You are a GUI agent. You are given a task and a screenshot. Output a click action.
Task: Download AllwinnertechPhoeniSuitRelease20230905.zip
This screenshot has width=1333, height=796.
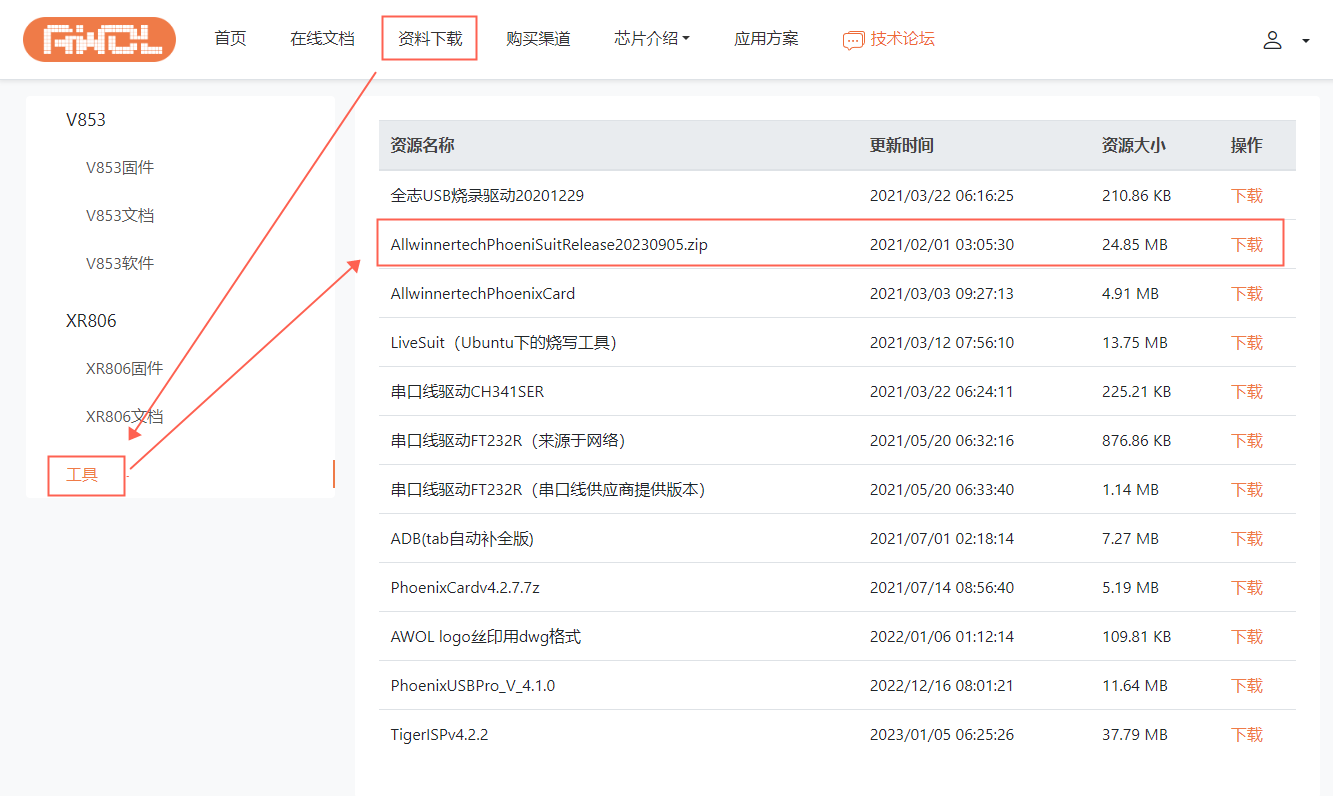(x=1246, y=245)
